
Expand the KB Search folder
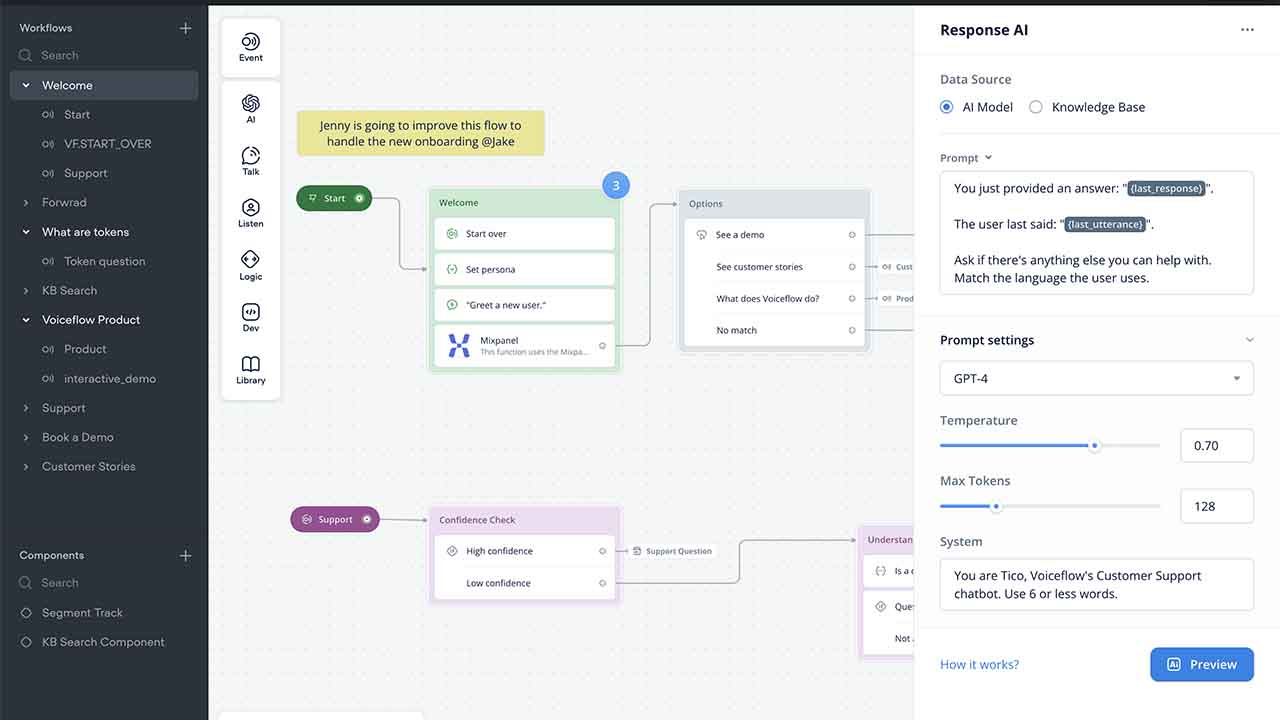(26, 291)
